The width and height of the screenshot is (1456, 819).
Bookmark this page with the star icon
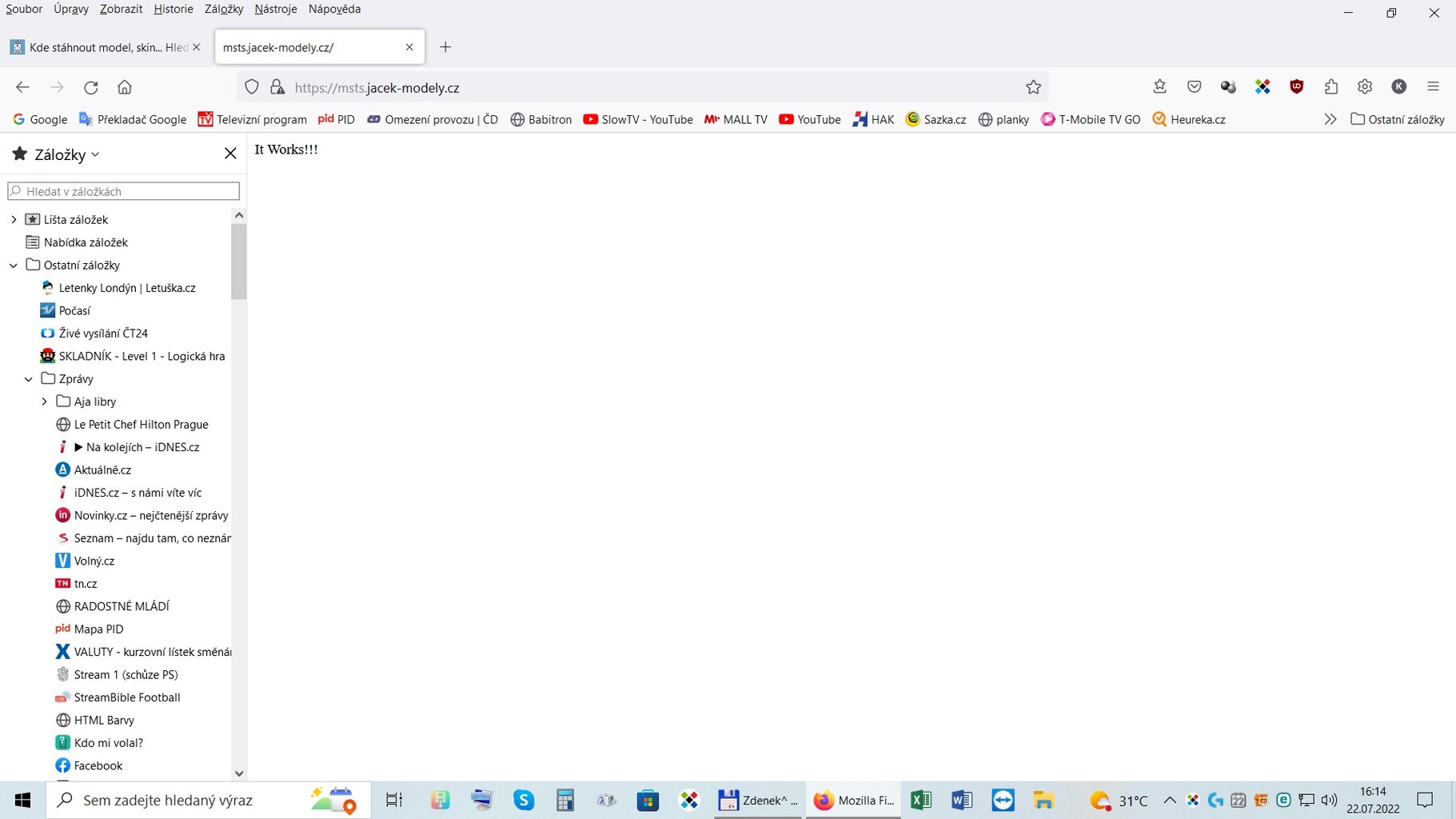(1033, 87)
